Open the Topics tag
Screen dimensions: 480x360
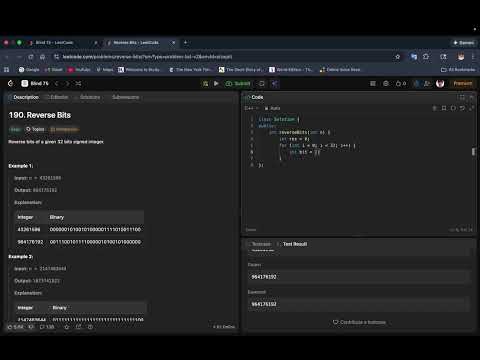click(x=35, y=129)
